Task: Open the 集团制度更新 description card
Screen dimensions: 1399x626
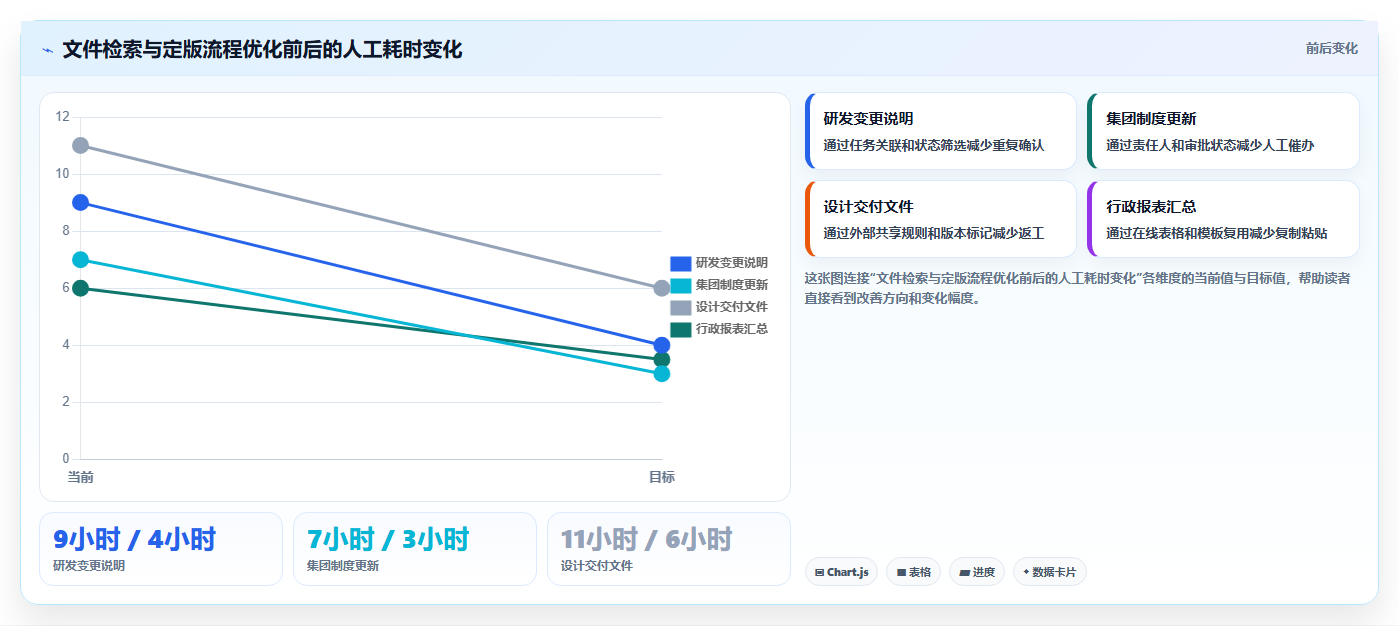Action: 1223,131
